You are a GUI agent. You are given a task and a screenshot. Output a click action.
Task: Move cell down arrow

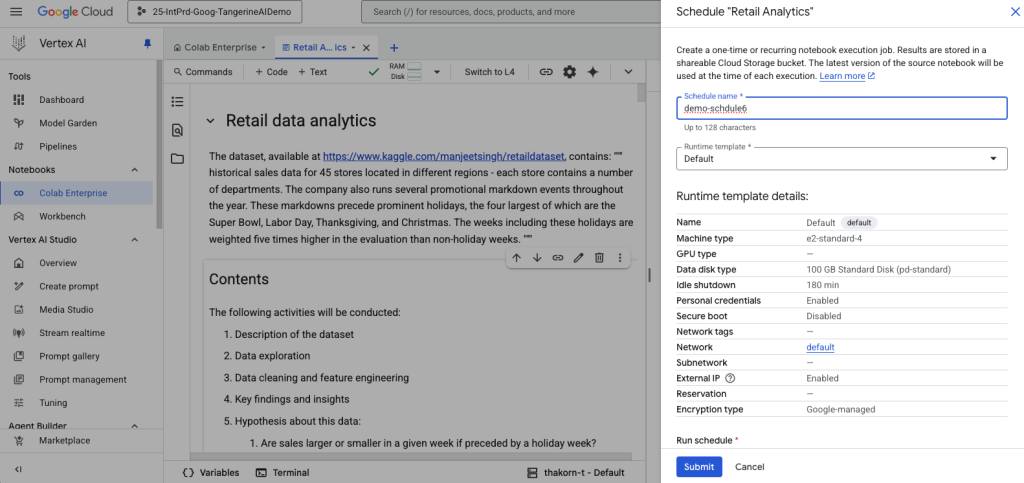coord(537,258)
